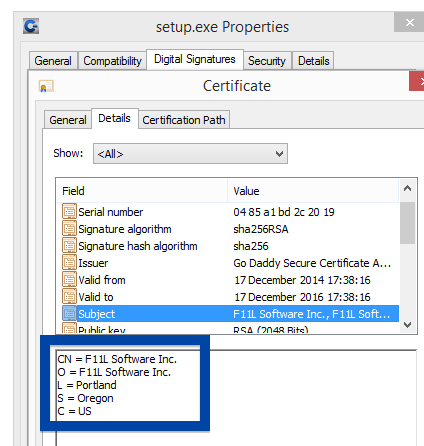Close the Certificate dialog with red button
424x446 pixels.
[x=417, y=81]
